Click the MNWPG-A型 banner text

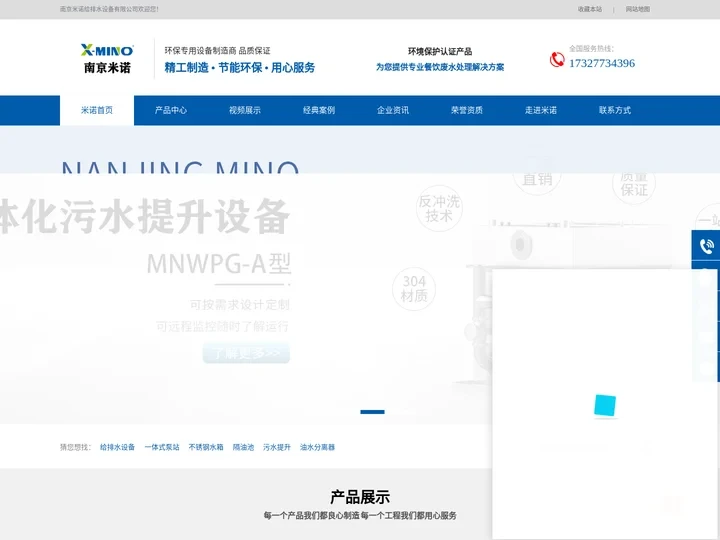tap(219, 264)
